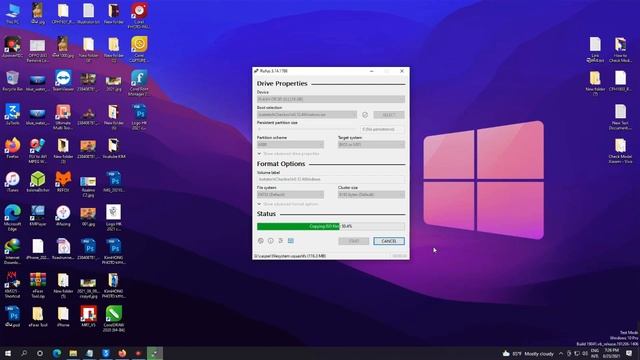Screen dimensions: 640x360
Task: Open Rufus about info icon
Action: 271,241
